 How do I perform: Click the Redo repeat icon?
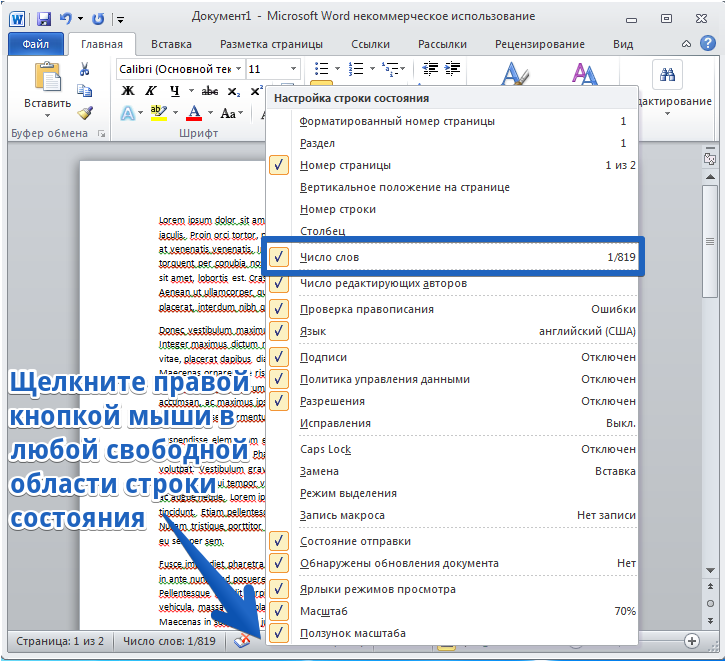pyautogui.click(x=98, y=19)
